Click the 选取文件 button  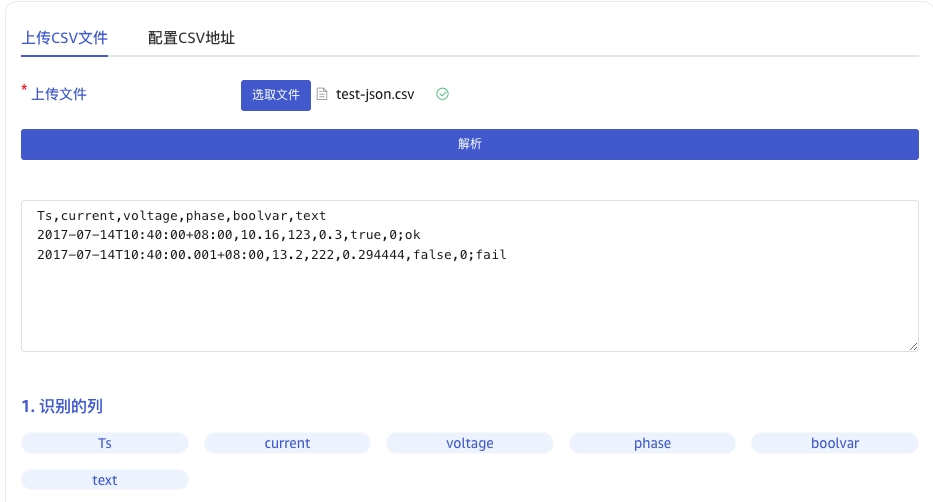pos(275,95)
